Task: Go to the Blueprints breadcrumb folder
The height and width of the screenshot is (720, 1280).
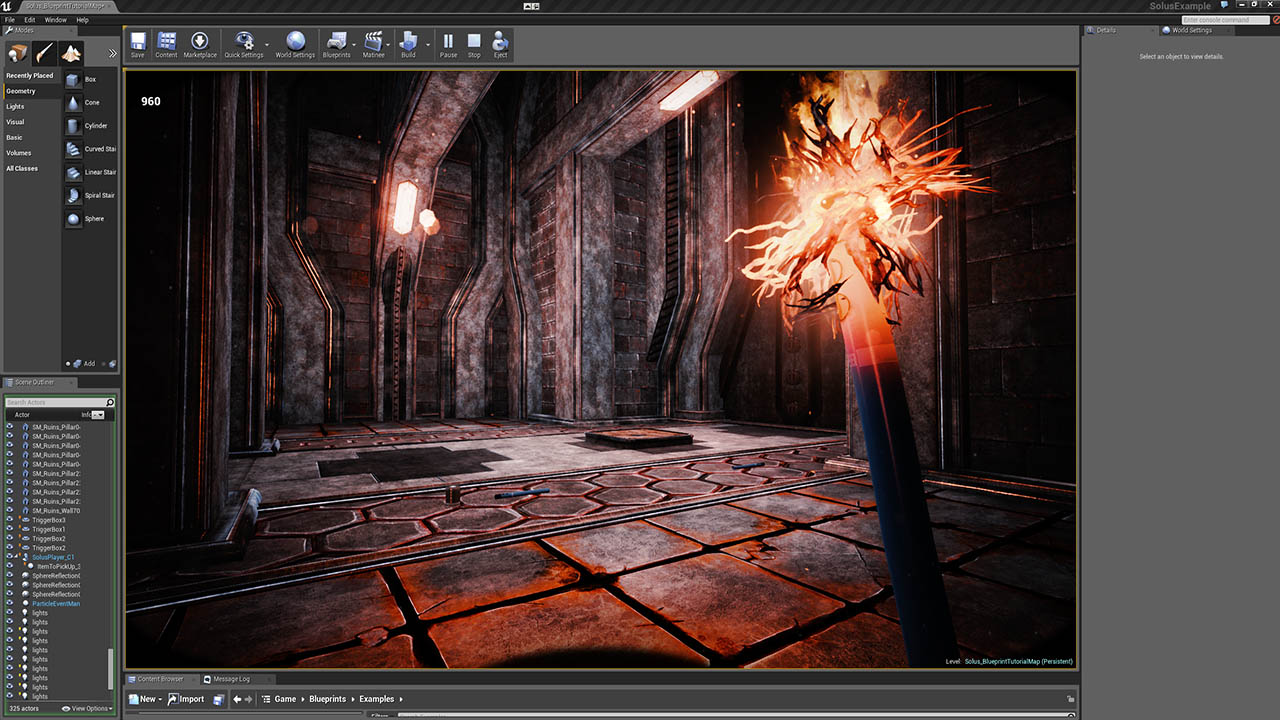Action: pos(327,699)
